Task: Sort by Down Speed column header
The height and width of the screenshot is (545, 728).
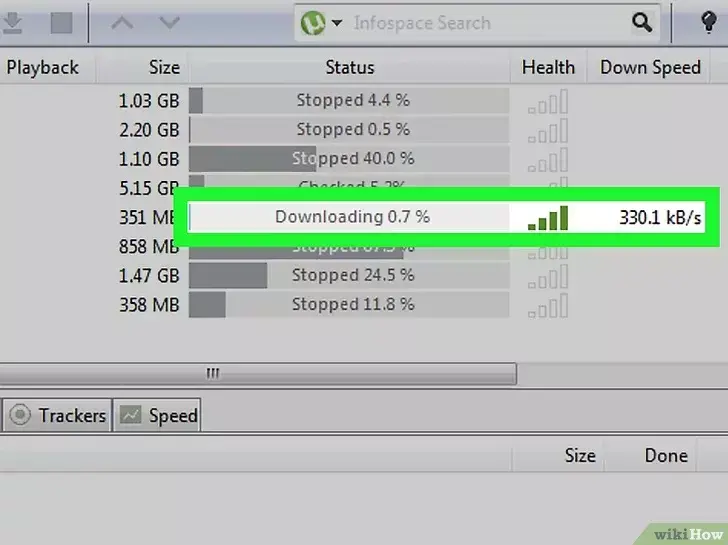Action: [x=649, y=68]
